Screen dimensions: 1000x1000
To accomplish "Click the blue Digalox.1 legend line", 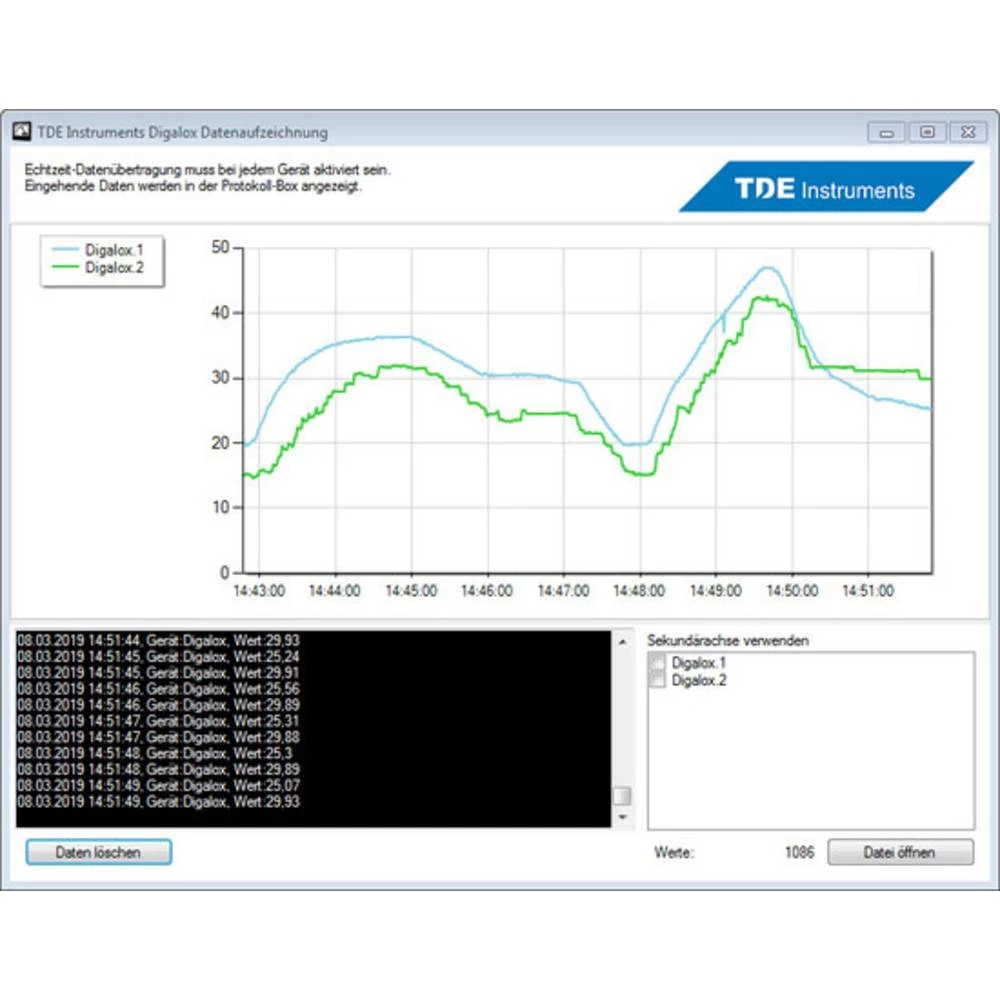I will click(x=66, y=250).
